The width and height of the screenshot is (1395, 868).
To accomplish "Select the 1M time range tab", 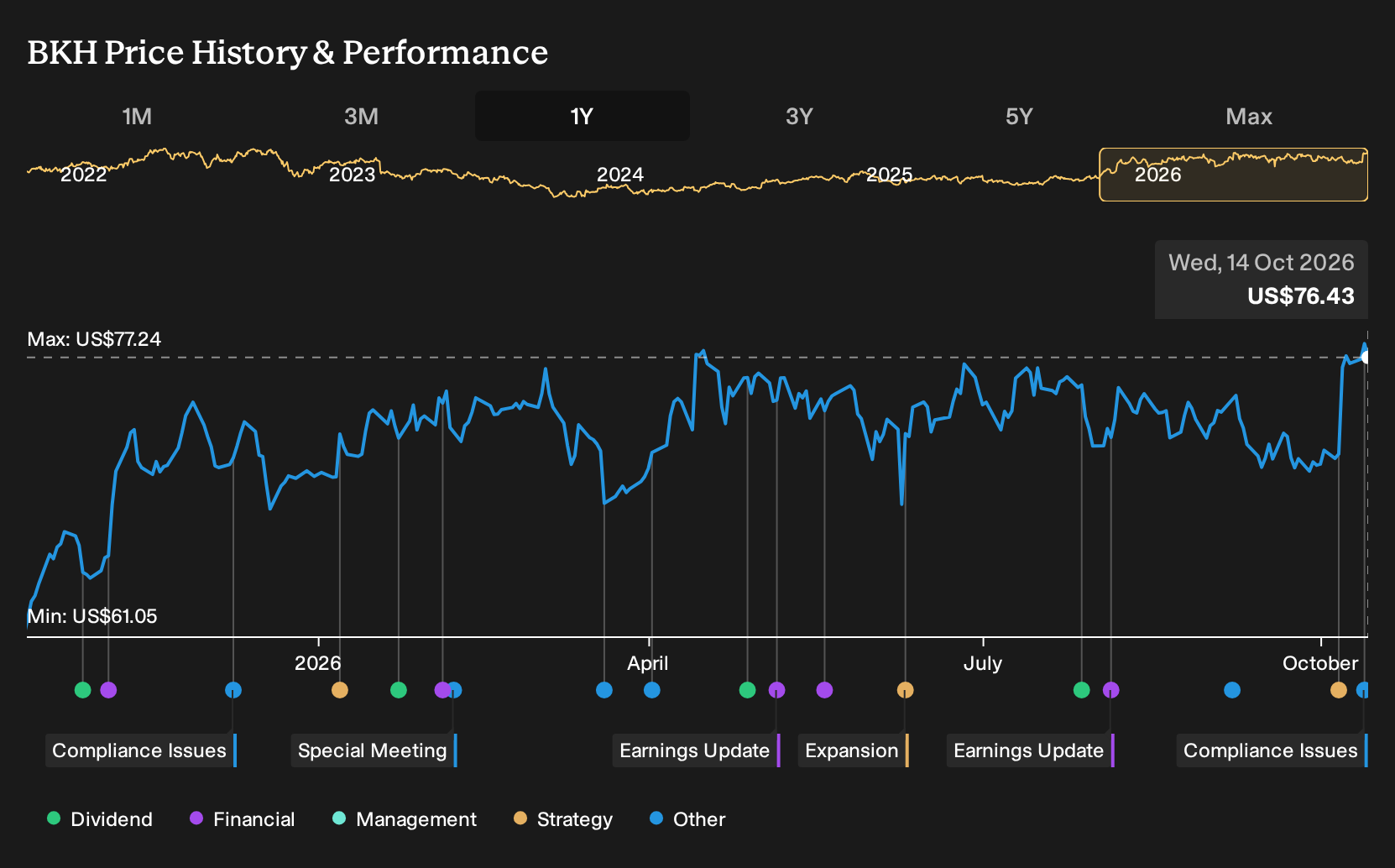I will pos(137,116).
